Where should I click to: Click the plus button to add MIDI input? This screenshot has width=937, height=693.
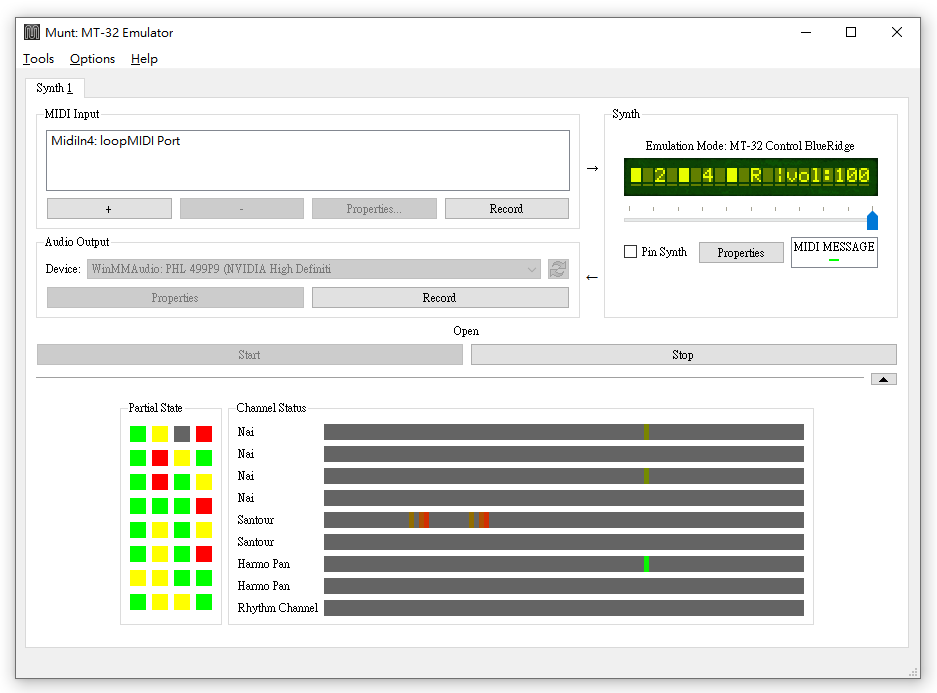109,208
